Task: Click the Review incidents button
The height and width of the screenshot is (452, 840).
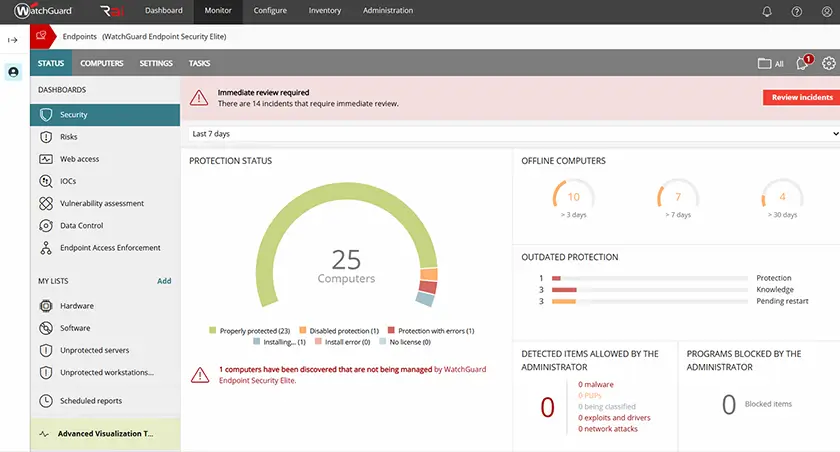Action: click(801, 97)
